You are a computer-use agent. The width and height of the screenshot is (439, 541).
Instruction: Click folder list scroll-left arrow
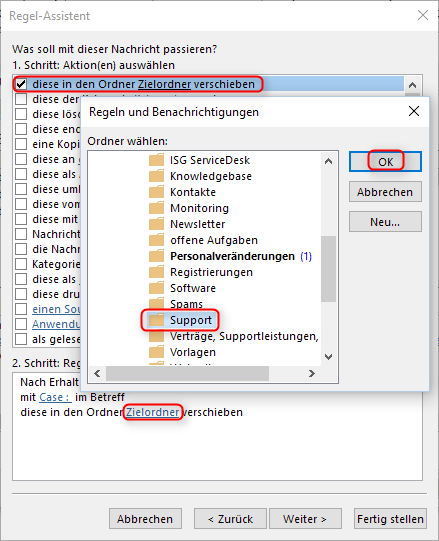[97, 373]
